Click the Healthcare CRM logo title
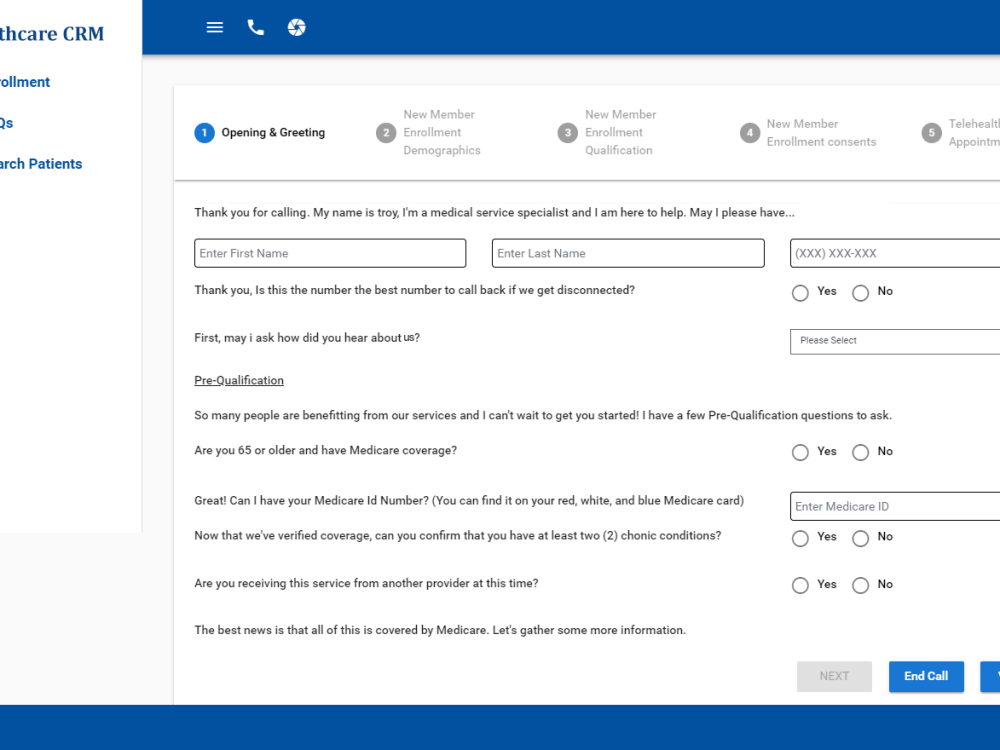1000x750 pixels. click(52, 33)
